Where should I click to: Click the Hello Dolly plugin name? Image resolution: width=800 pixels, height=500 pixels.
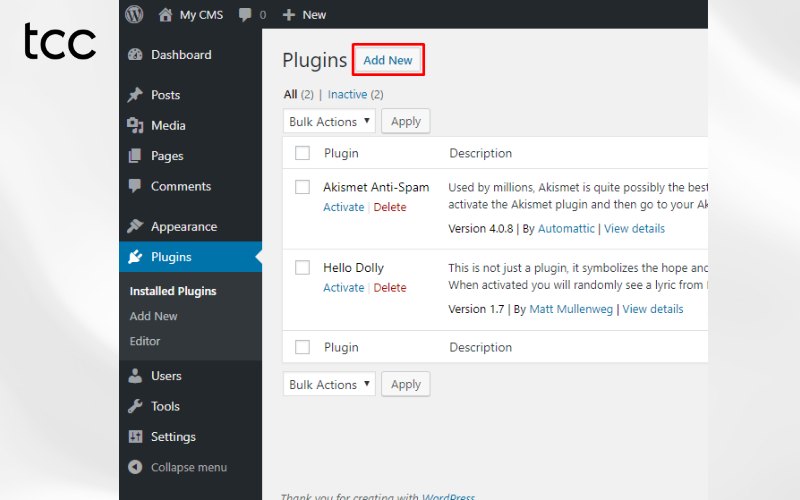pyautogui.click(x=353, y=268)
